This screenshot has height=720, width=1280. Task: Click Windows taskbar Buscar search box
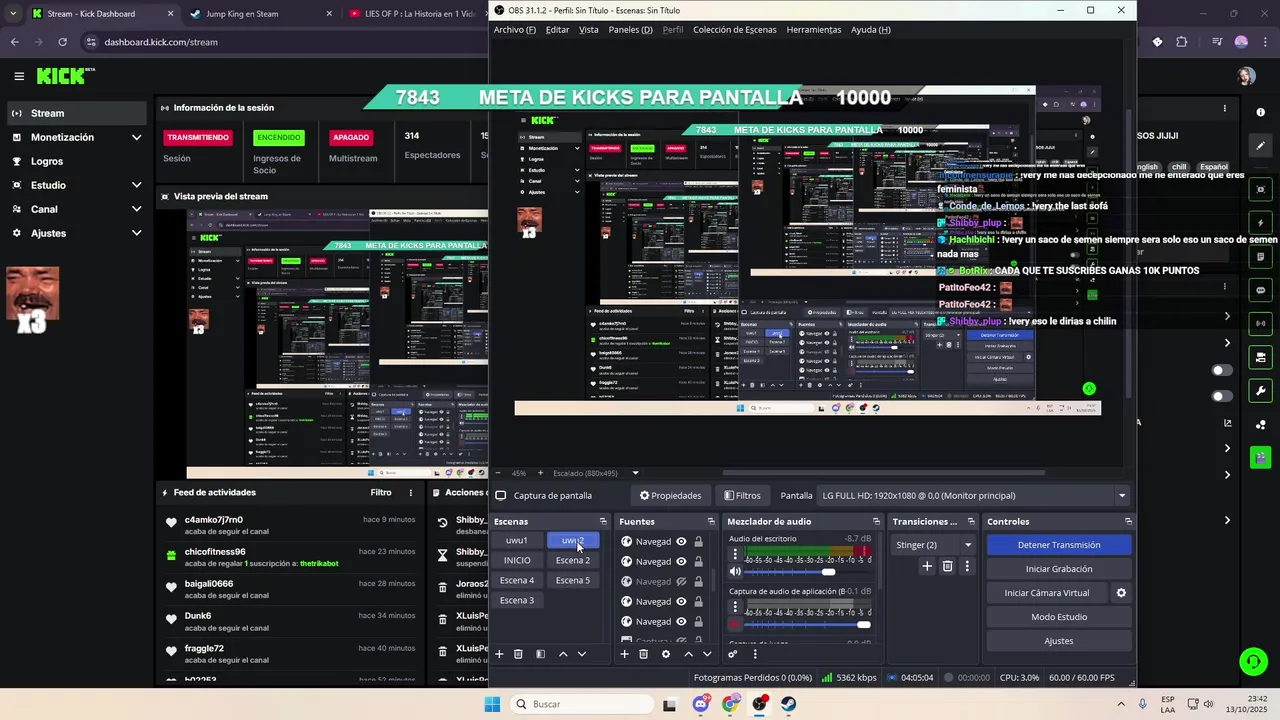click(x=583, y=704)
